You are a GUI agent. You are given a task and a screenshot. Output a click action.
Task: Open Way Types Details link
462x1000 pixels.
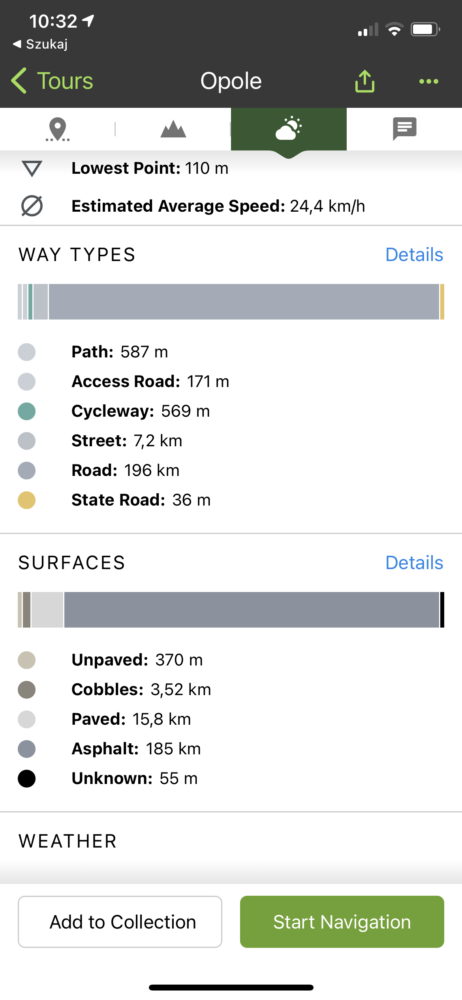pos(414,254)
